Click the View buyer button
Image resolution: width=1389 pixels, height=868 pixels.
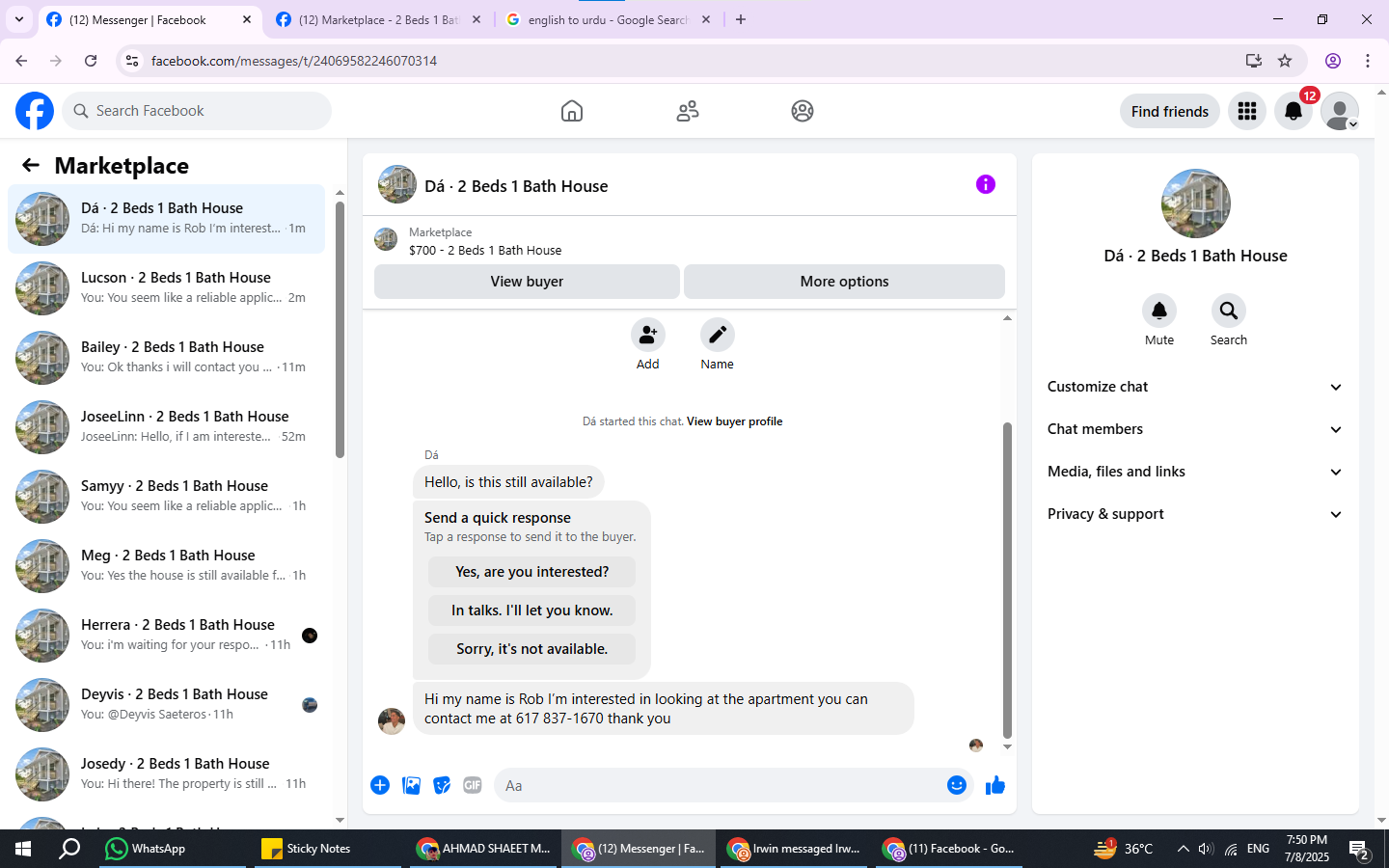click(x=527, y=282)
